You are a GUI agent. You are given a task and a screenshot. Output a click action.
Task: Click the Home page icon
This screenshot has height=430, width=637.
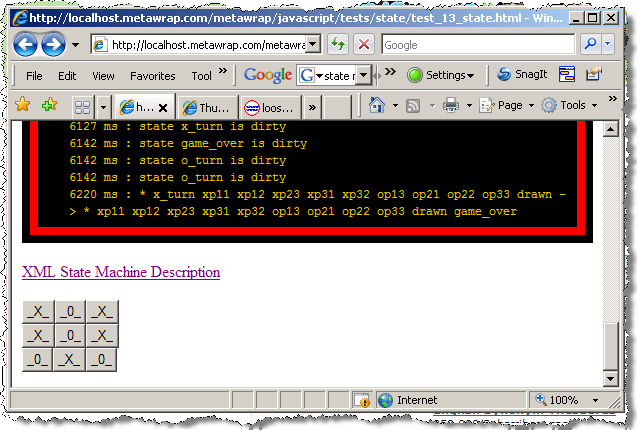[x=378, y=105]
